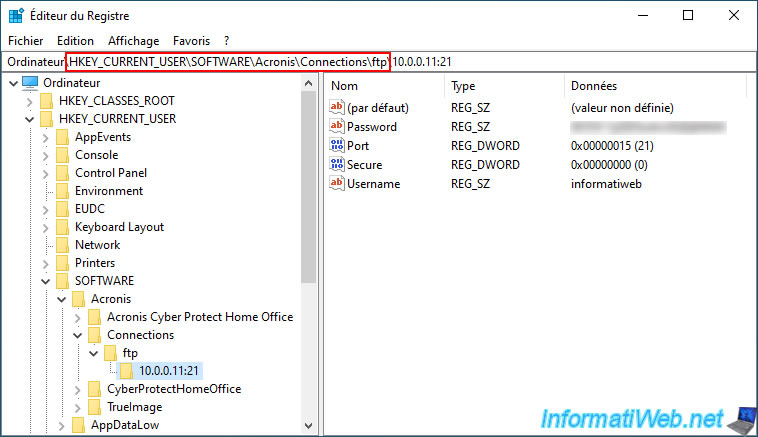Open the Affichage menu
The height and width of the screenshot is (437, 758).
tap(133, 41)
